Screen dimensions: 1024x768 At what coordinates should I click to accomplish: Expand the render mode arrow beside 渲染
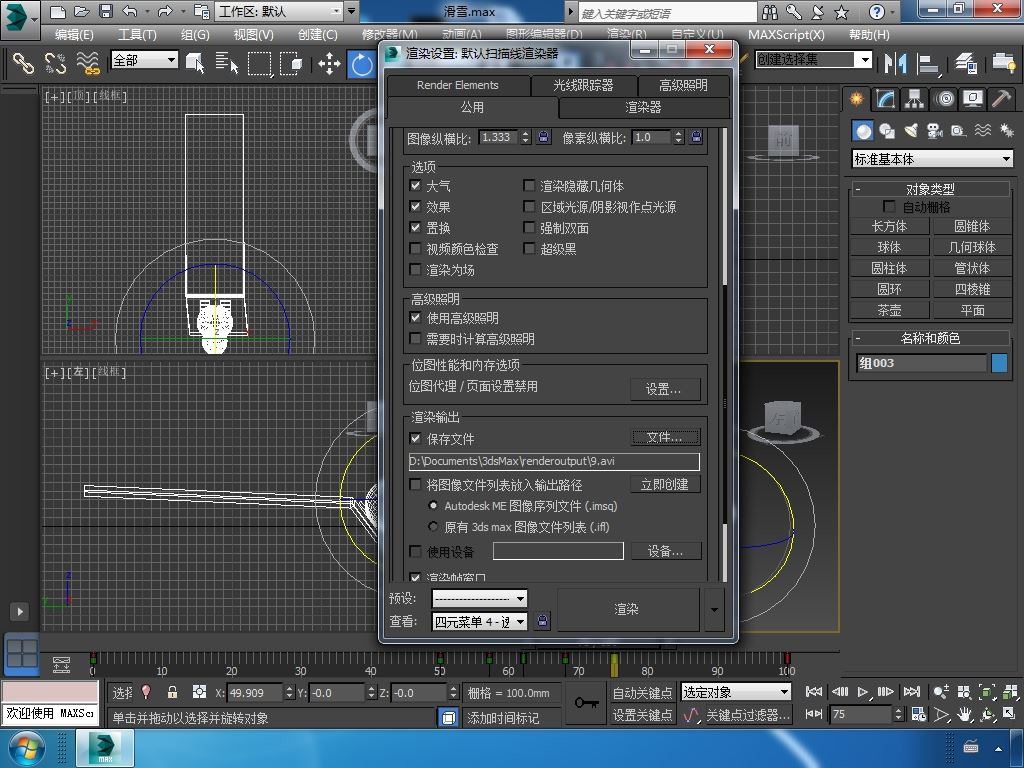click(714, 609)
